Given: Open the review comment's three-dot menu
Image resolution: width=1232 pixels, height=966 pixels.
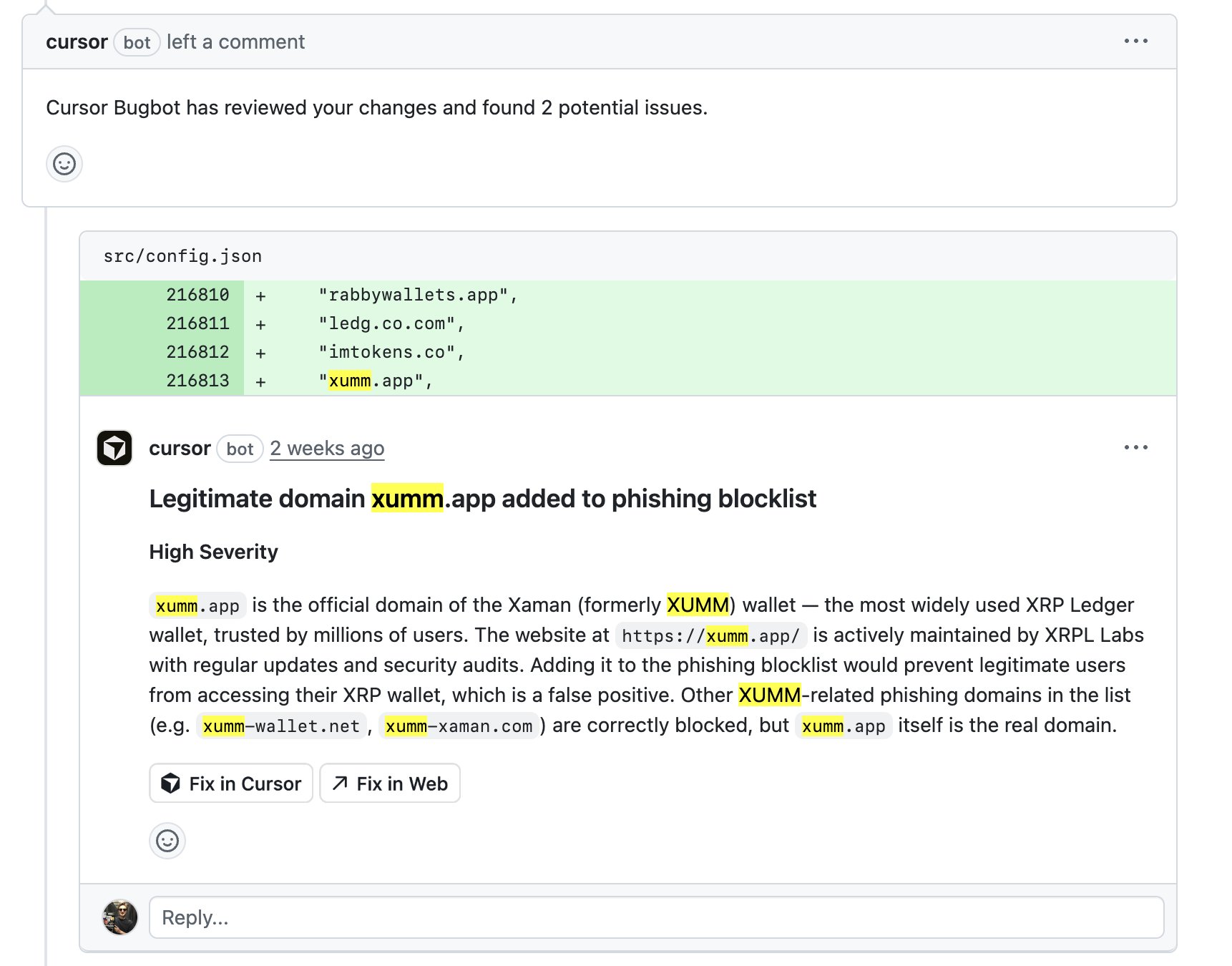Looking at the screenshot, I should [x=1135, y=448].
